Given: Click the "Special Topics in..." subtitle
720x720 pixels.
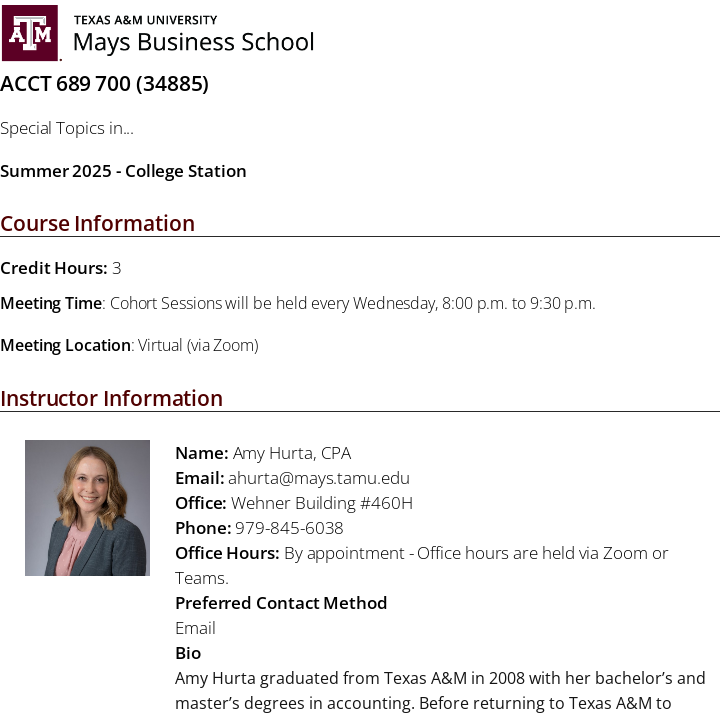Looking at the screenshot, I should [67, 128].
